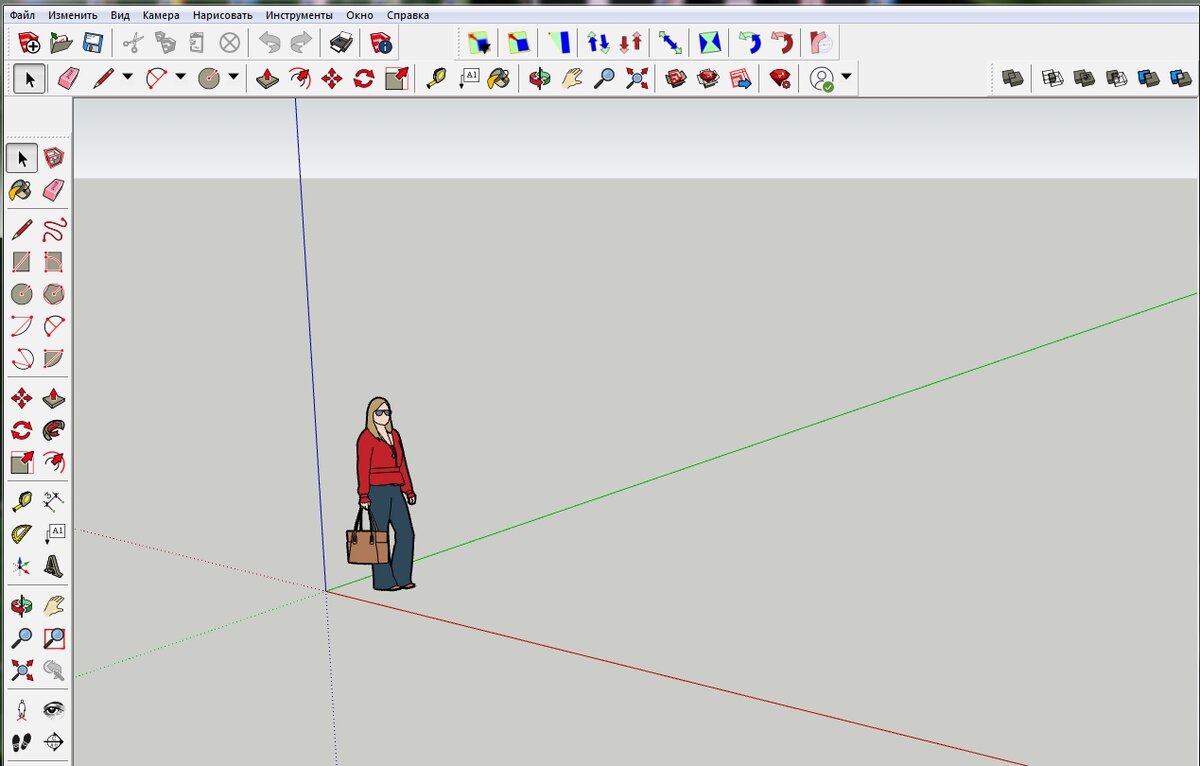Select the Intersect solid tool
The height and width of the screenshot is (766, 1200).
coord(1052,78)
